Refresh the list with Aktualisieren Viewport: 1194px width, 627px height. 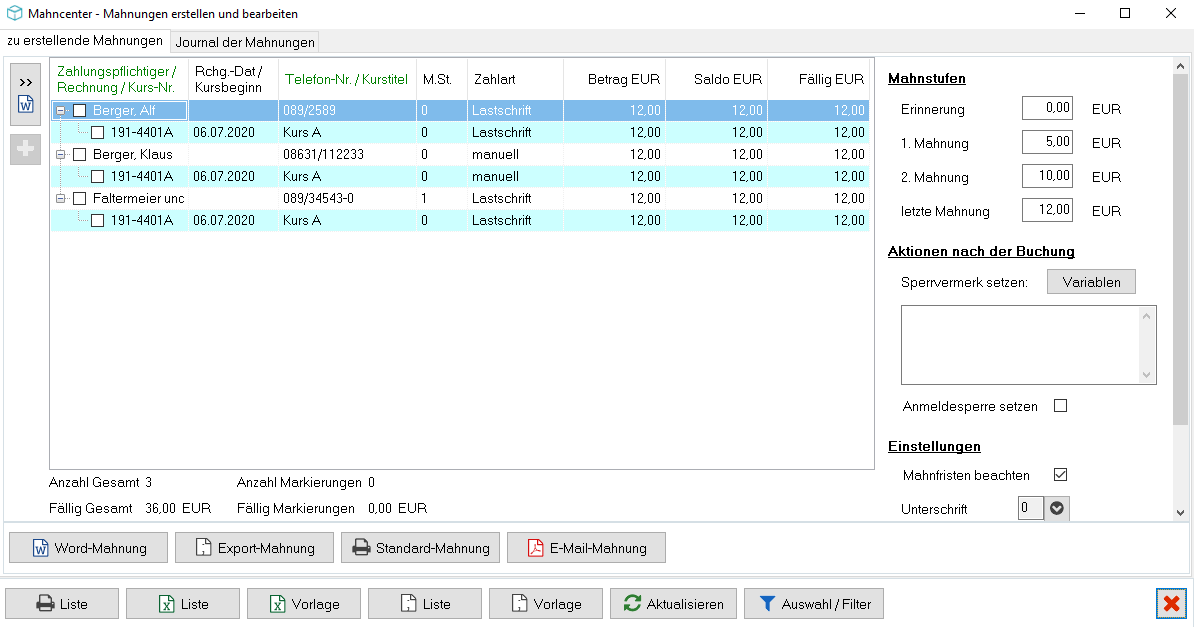pyautogui.click(x=673, y=603)
